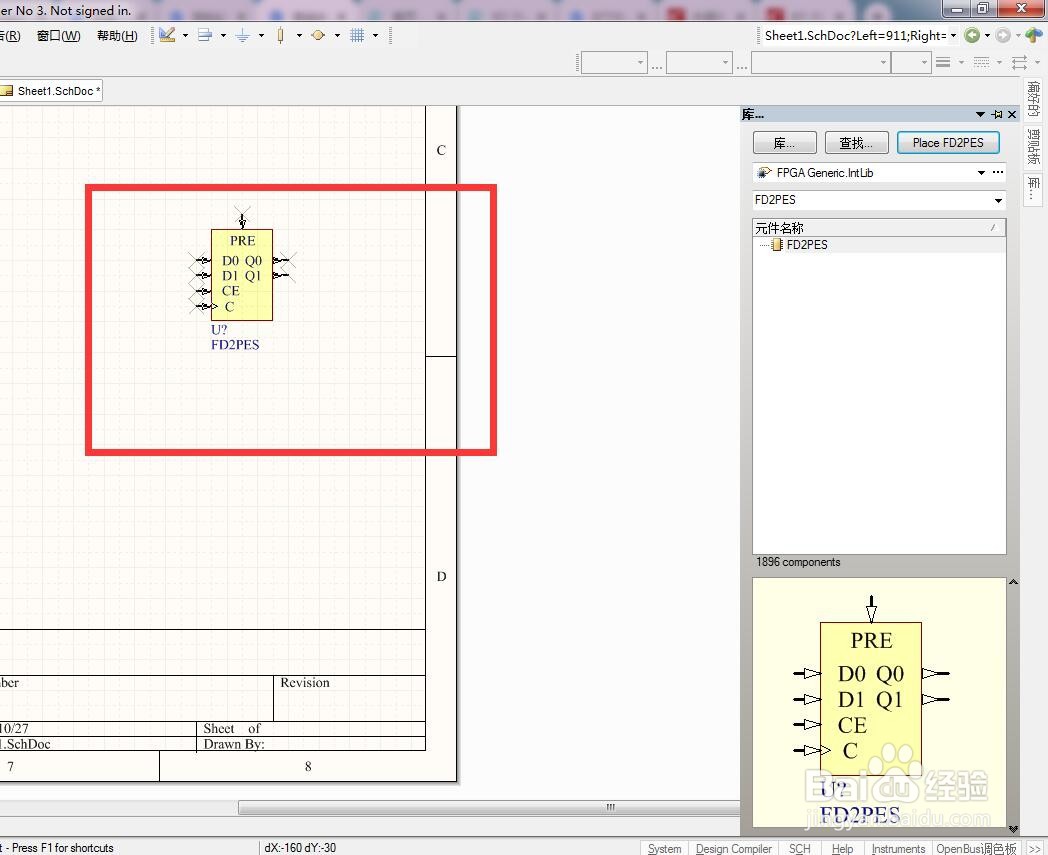Click the ellipsis button beside library dropdown

pos(998,172)
